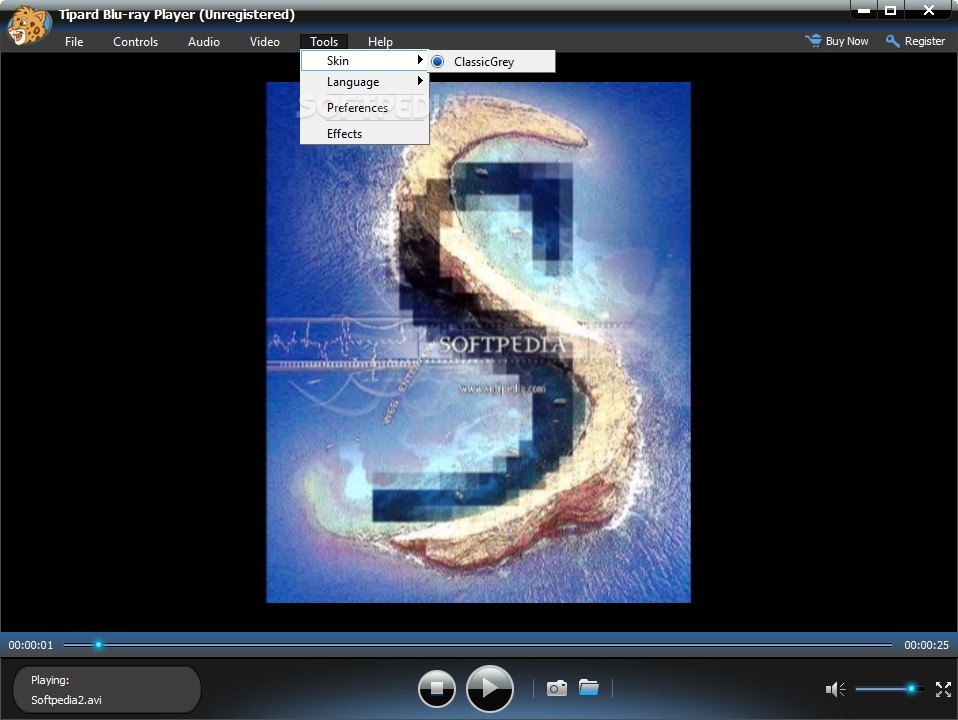This screenshot has width=958, height=720.
Task: Click the volume slider handle
Action: 911,689
